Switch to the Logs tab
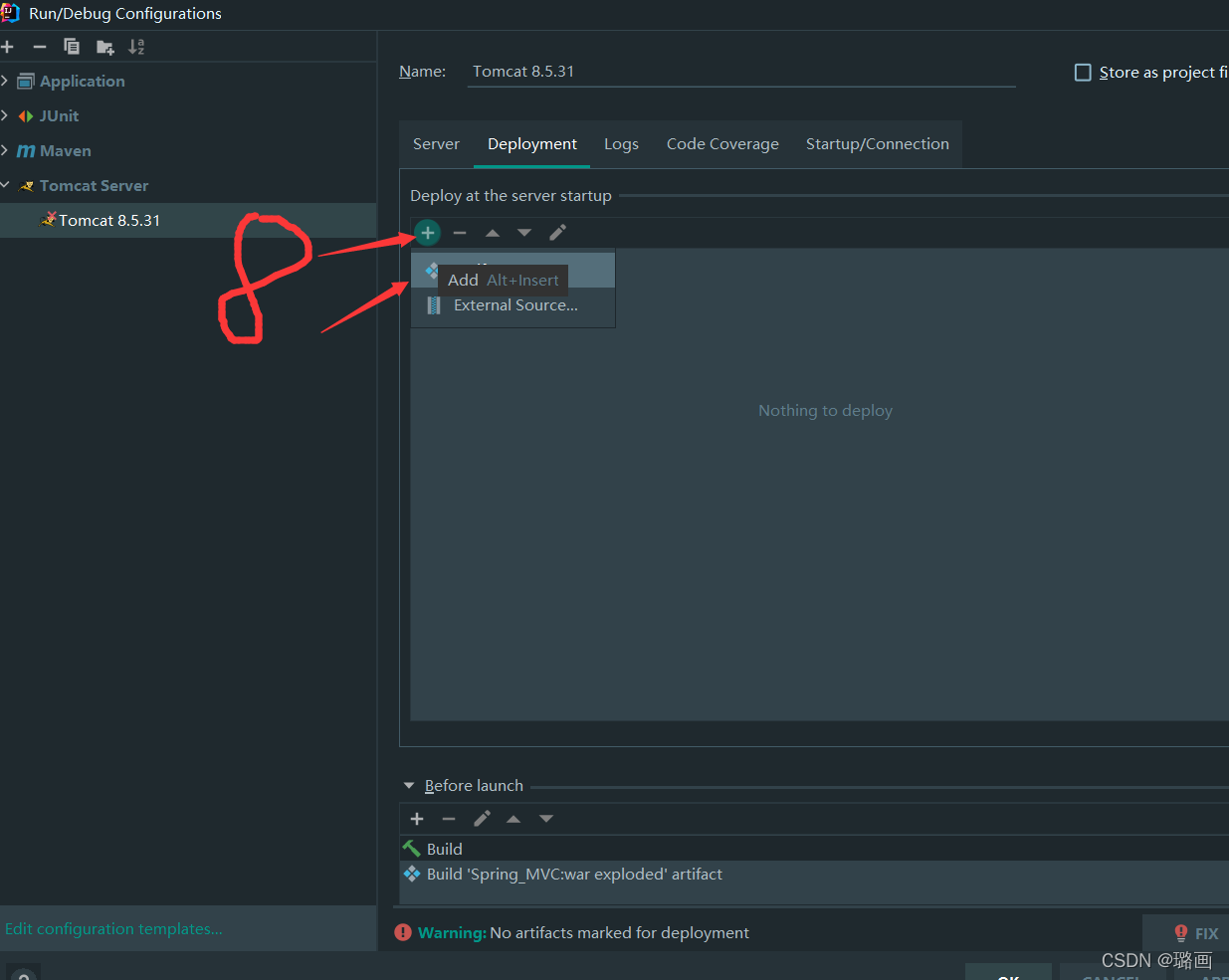Image resolution: width=1229 pixels, height=980 pixels. pos(621,143)
